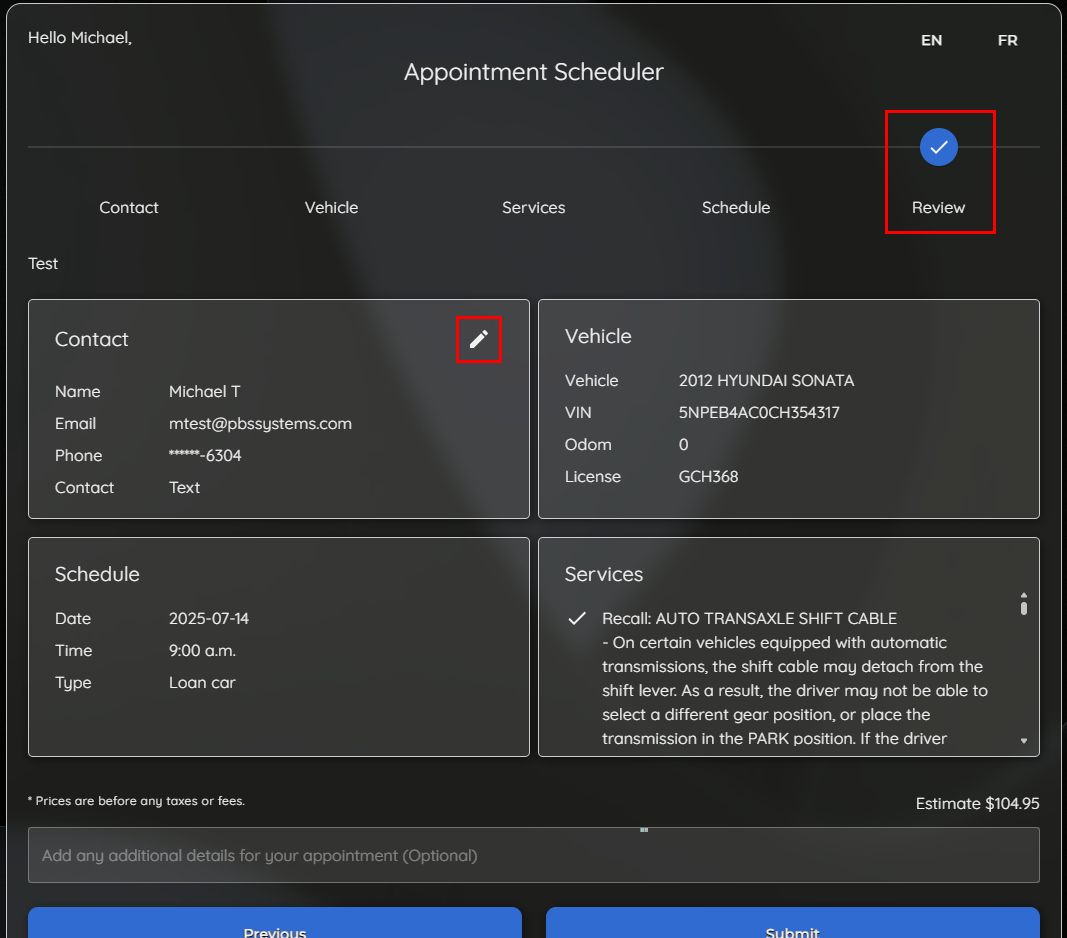Click the Services card heading

[x=604, y=575]
